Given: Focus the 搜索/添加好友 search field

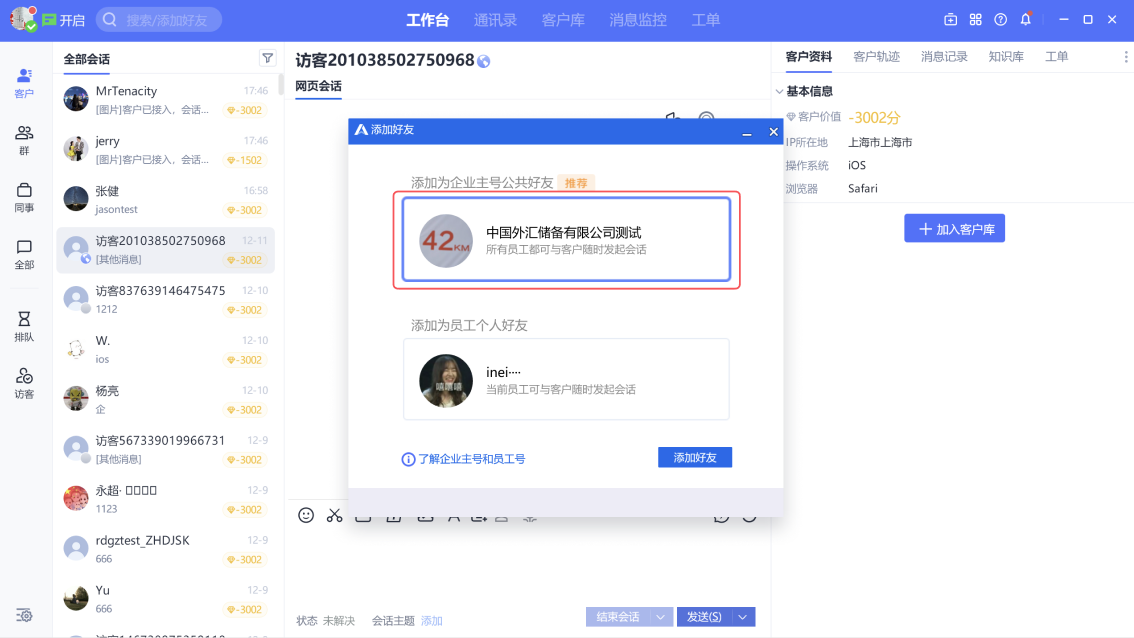Looking at the screenshot, I should point(159,20).
